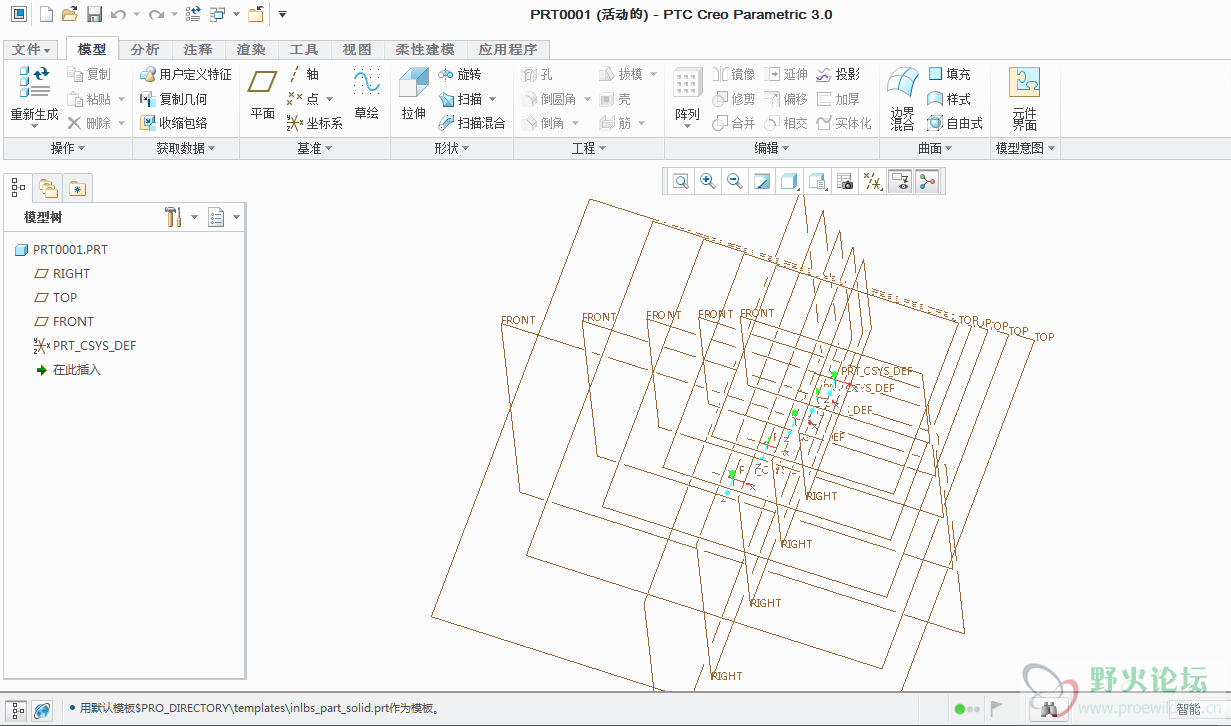Click the large 重新生成 regenerate button

tap(34, 97)
